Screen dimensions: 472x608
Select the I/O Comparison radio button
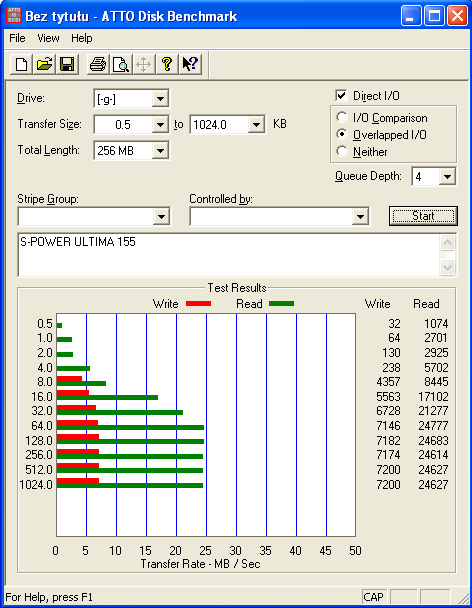coord(342,117)
